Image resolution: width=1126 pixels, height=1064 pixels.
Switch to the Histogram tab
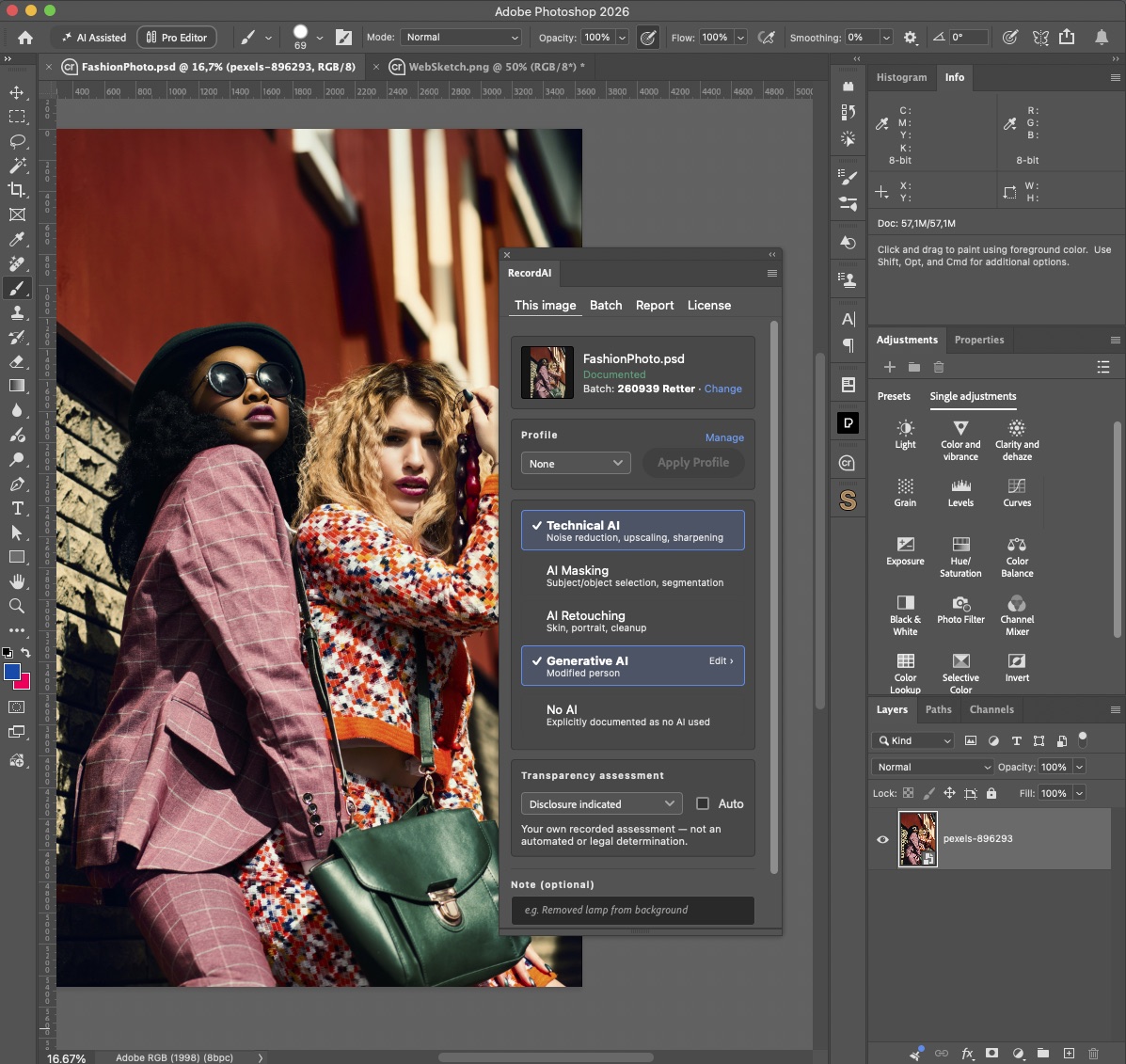(901, 77)
